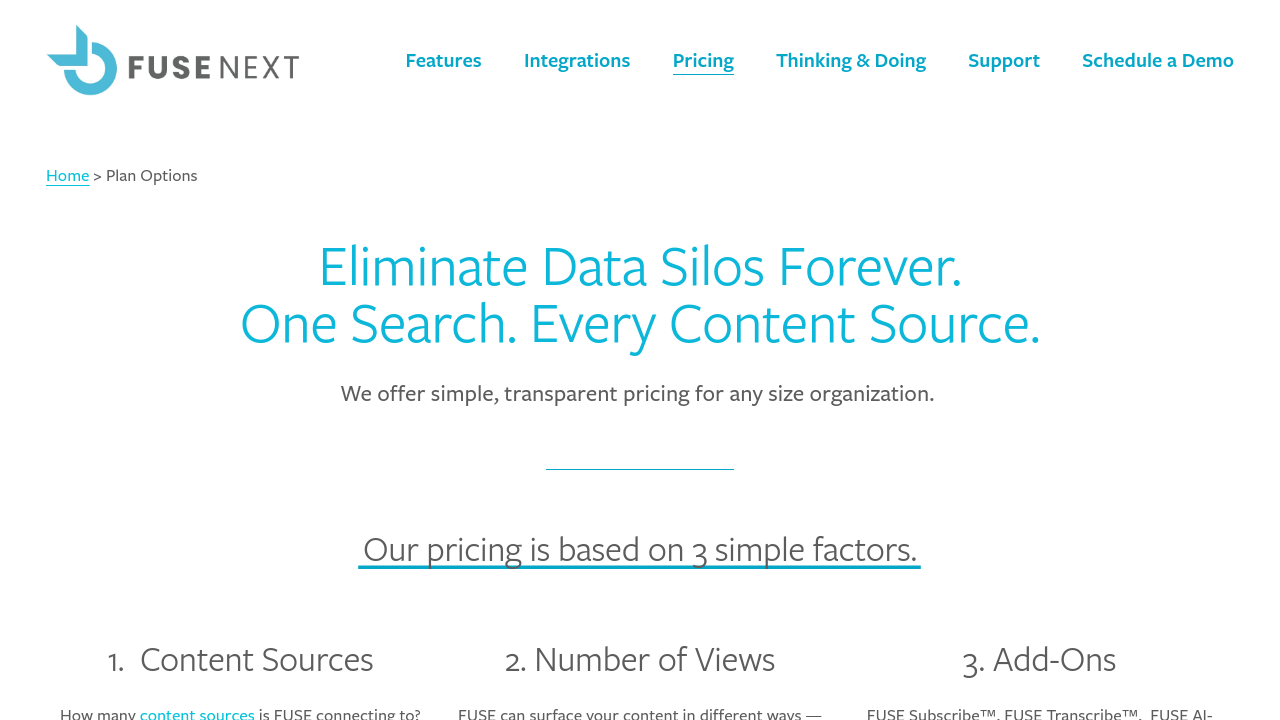Go to the Integrations page
1280x720 pixels.
(x=577, y=61)
